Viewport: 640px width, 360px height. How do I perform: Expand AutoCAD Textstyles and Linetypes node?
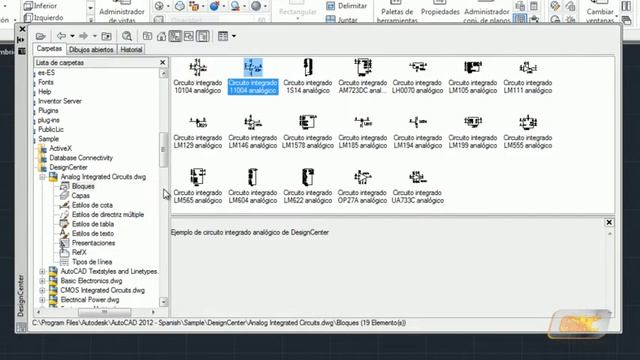coord(42,271)
